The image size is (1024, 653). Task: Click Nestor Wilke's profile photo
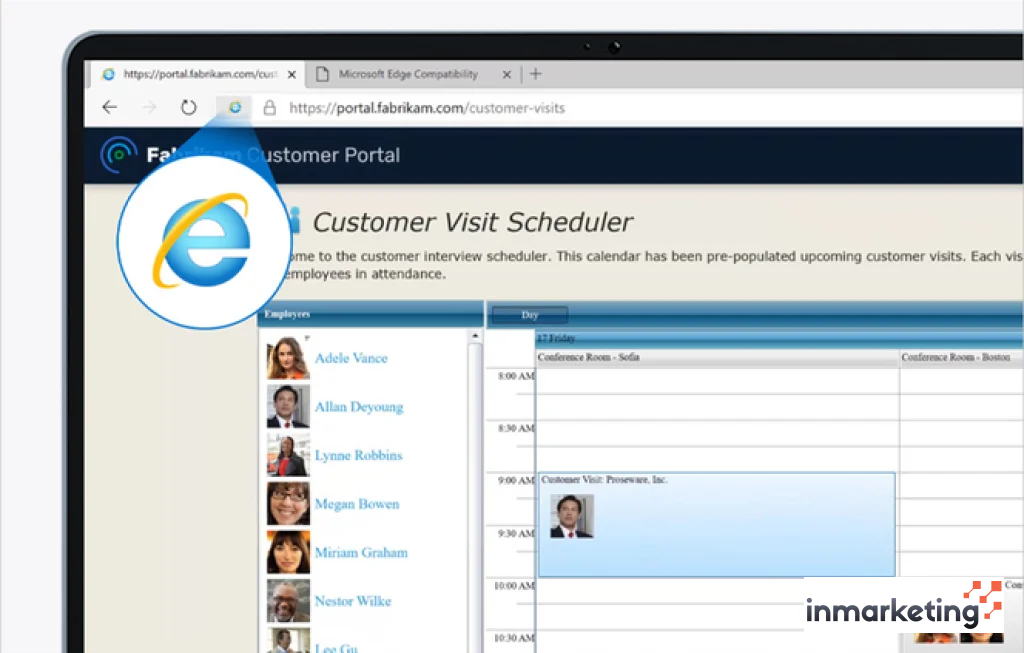(288, 601)
